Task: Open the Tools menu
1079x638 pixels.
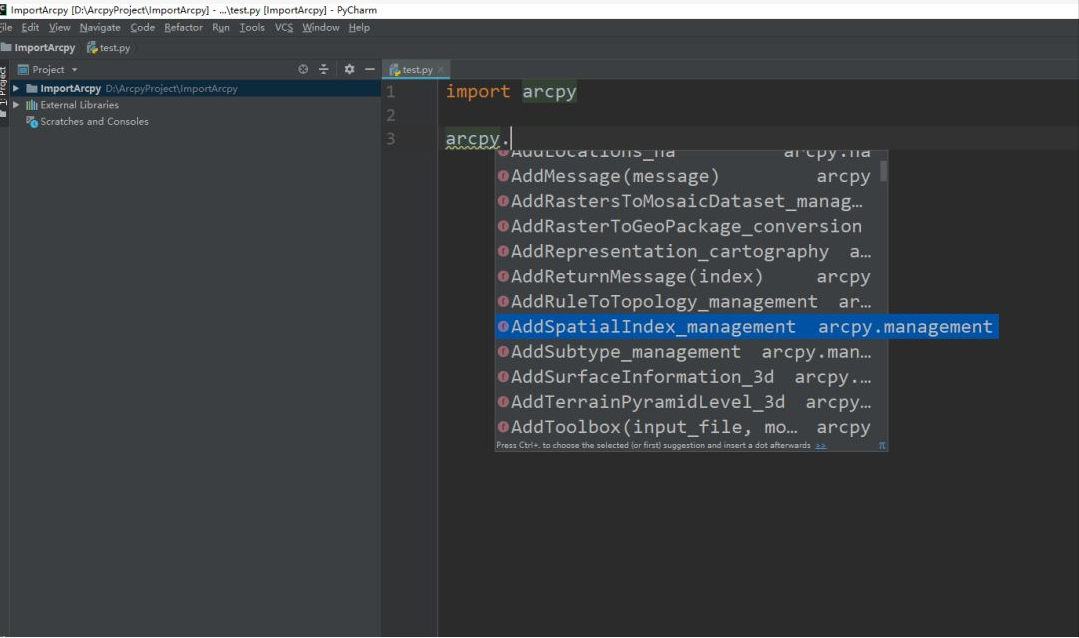Action: pyautogui.click(x=252, y=28)
